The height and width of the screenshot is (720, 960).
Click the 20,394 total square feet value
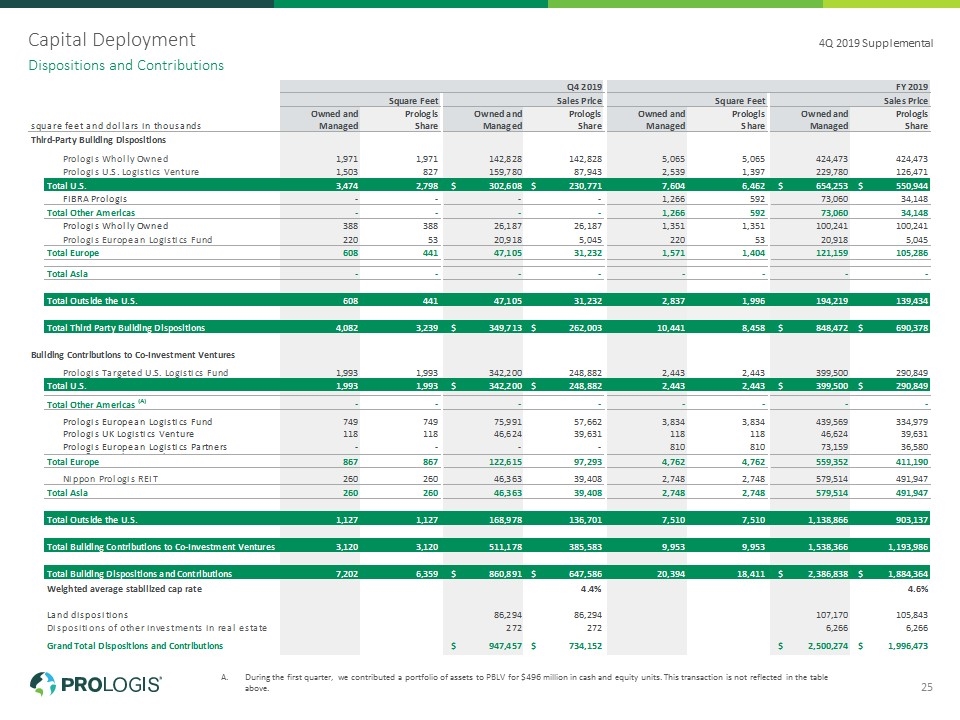673,574
